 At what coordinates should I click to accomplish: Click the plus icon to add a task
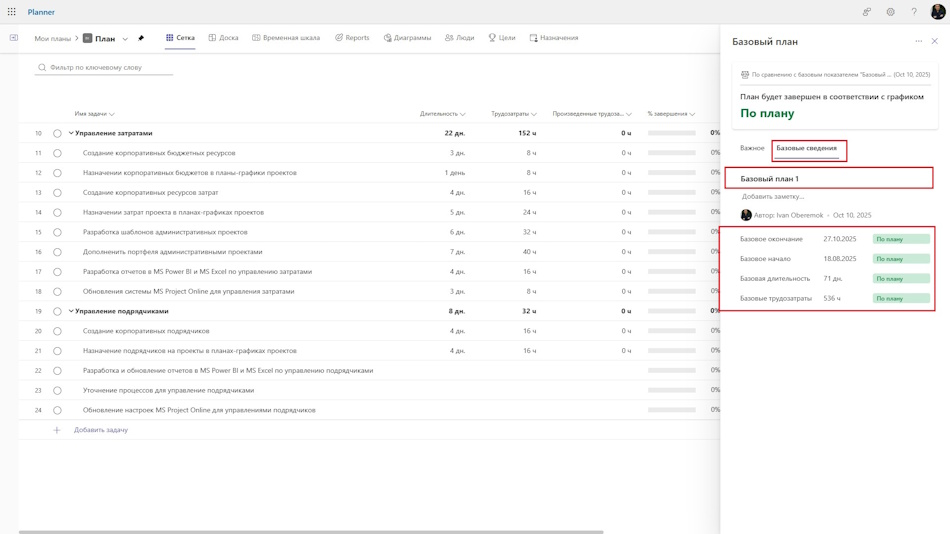(56, 430)
